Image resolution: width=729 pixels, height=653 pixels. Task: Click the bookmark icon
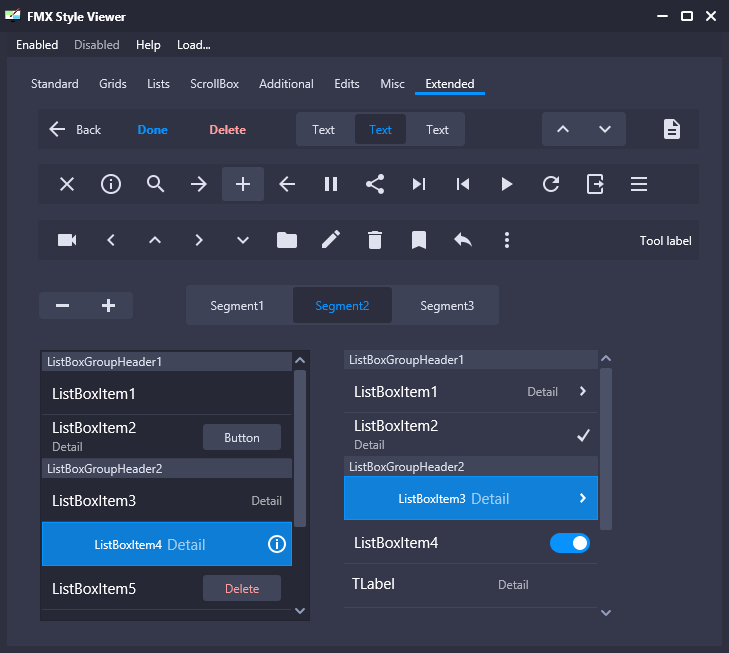tap(419, 240)
